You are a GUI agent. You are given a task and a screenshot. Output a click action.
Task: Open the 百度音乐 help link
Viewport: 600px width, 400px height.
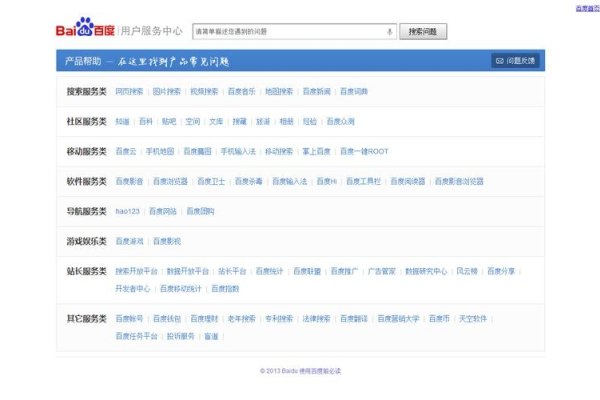pos(241,91)
